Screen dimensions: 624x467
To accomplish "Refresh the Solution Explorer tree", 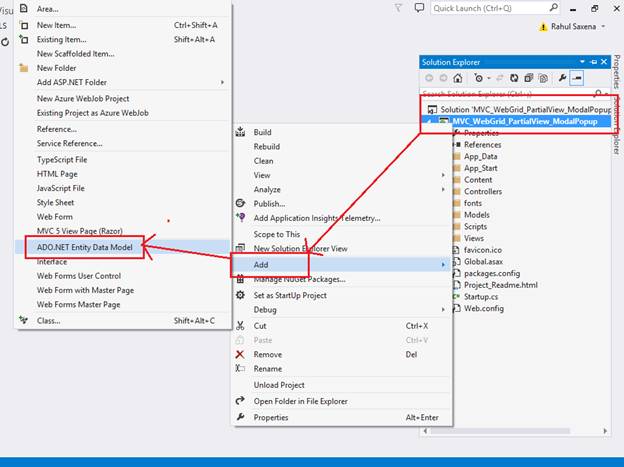I will (x=514, y=78).
